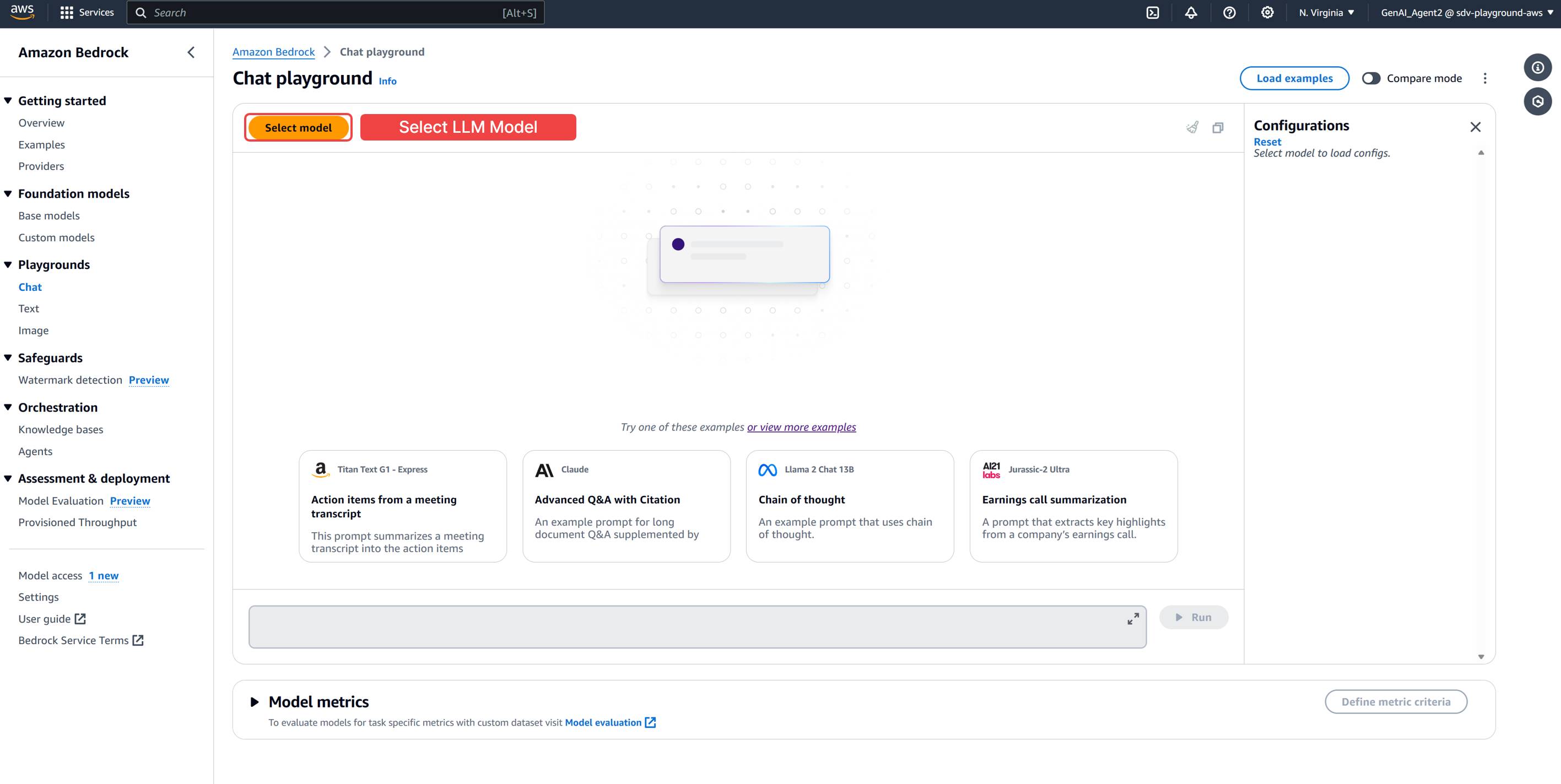Click the Run button
The height and width of the screenshot is (784, 1561).
[x=1194, y=618]
